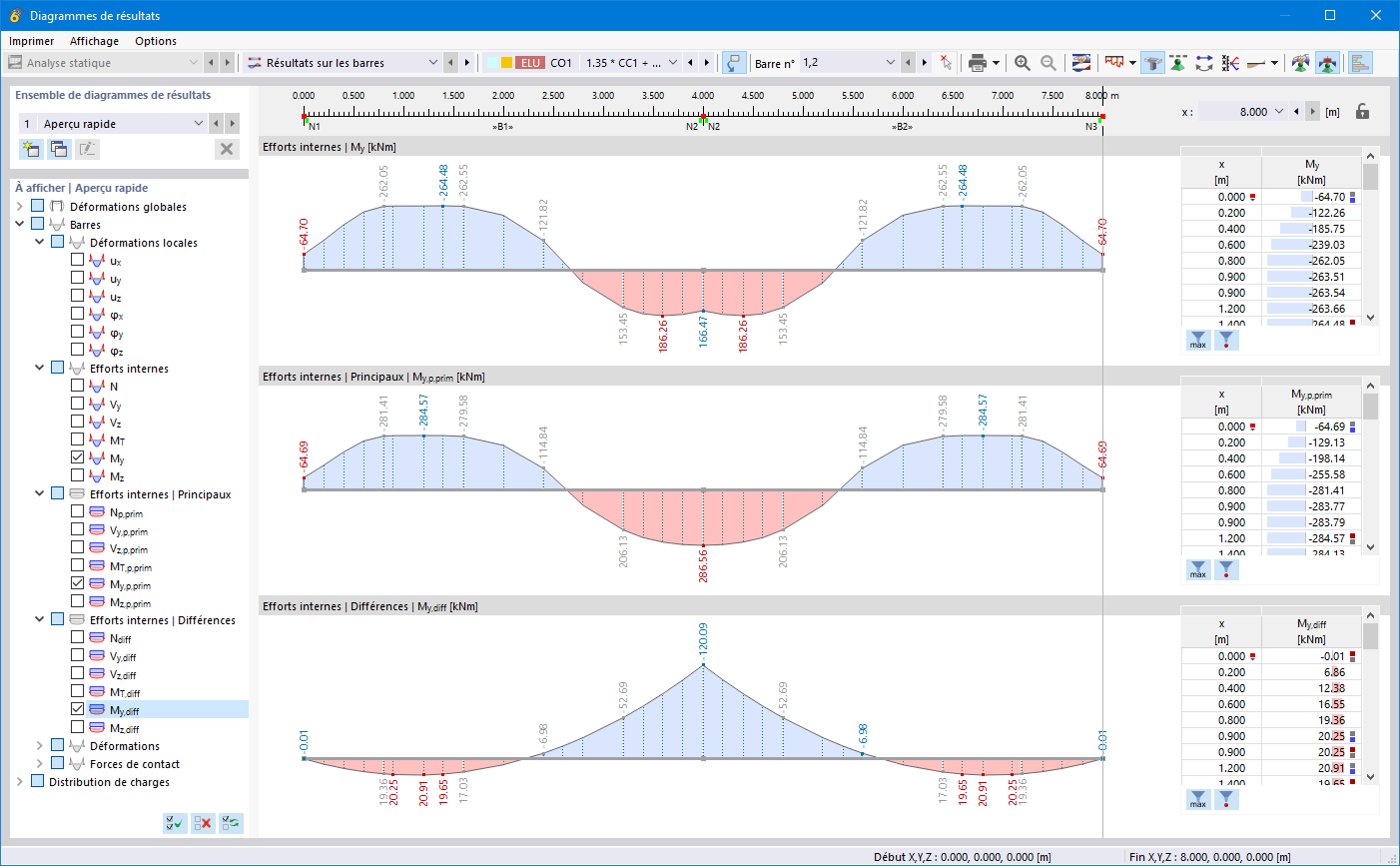Go to next result type with the right arrow

(x=466, y=63)
